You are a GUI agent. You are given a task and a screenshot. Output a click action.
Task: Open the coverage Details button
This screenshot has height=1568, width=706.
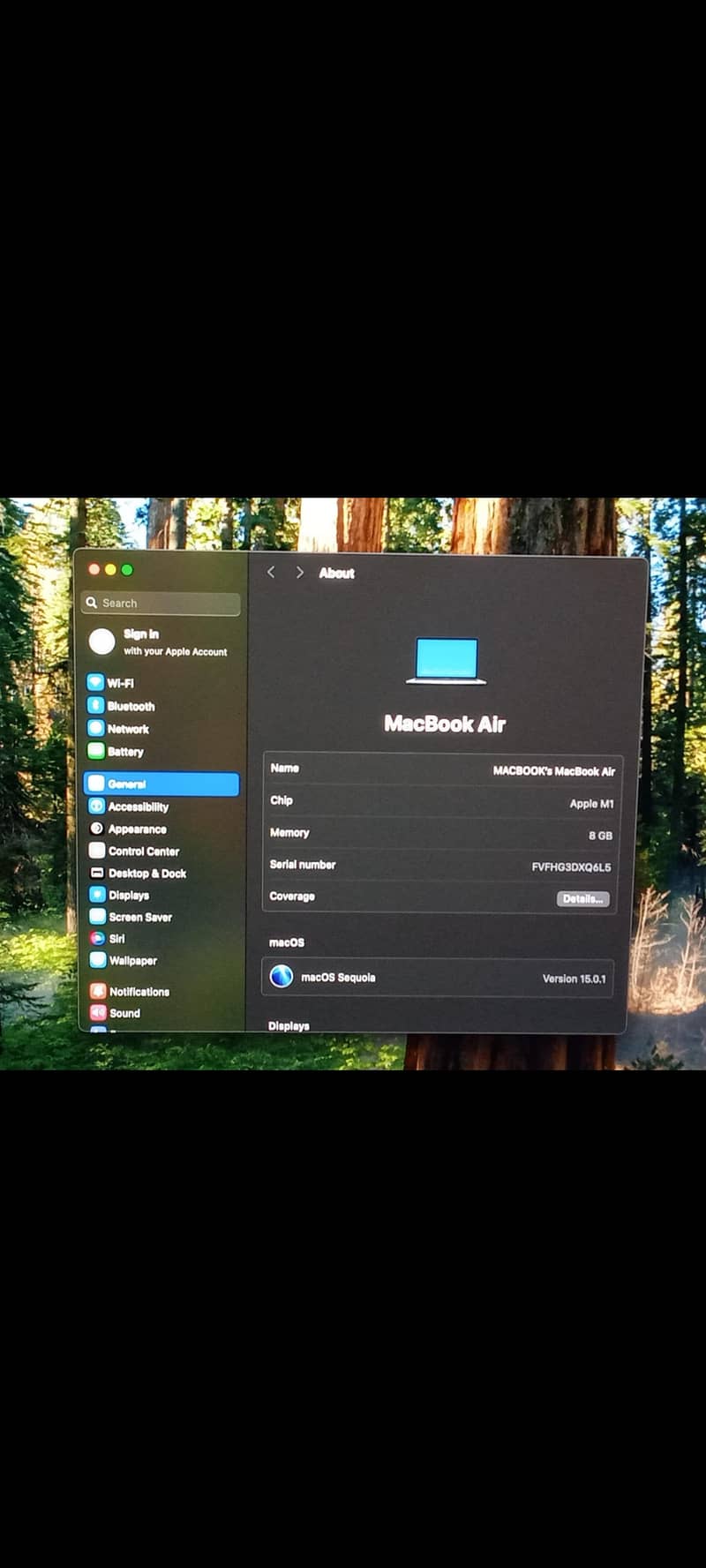click(x=582, y=898)
